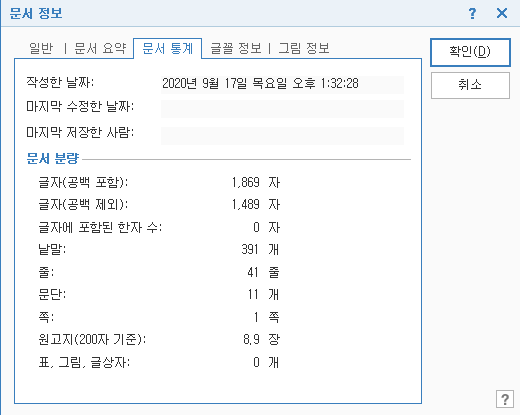Click the 글자에 포함된 한자 수 label
Viewport: 520px width, 415px height.
point(100,228)
